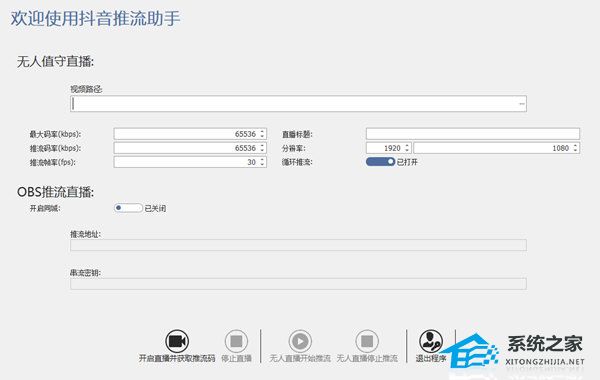Screen dimensions: 600x380
Task: Click the 欢迎使用抖音推流助手 title text
Action: [x=95, y=18]
